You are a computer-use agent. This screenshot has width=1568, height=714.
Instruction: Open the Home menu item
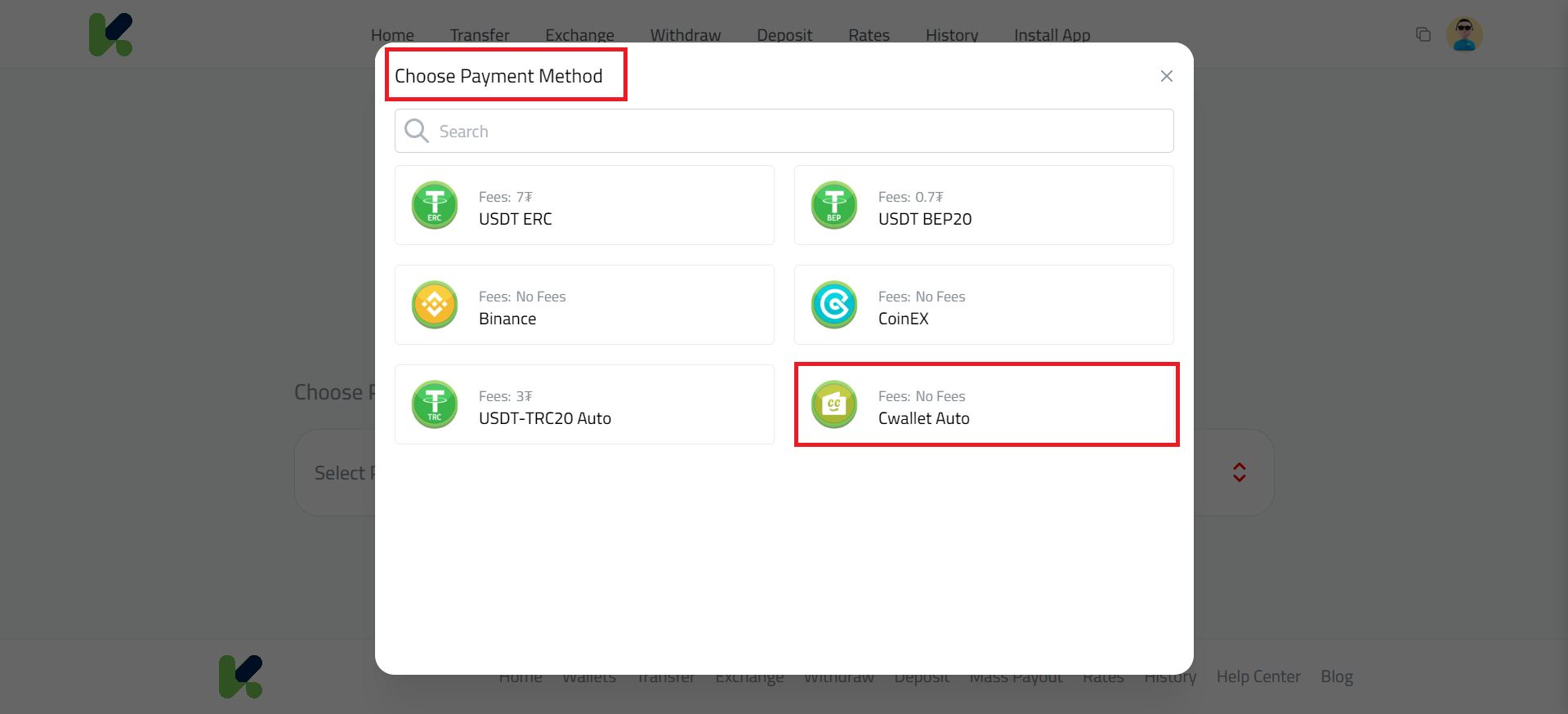point(392,35)
